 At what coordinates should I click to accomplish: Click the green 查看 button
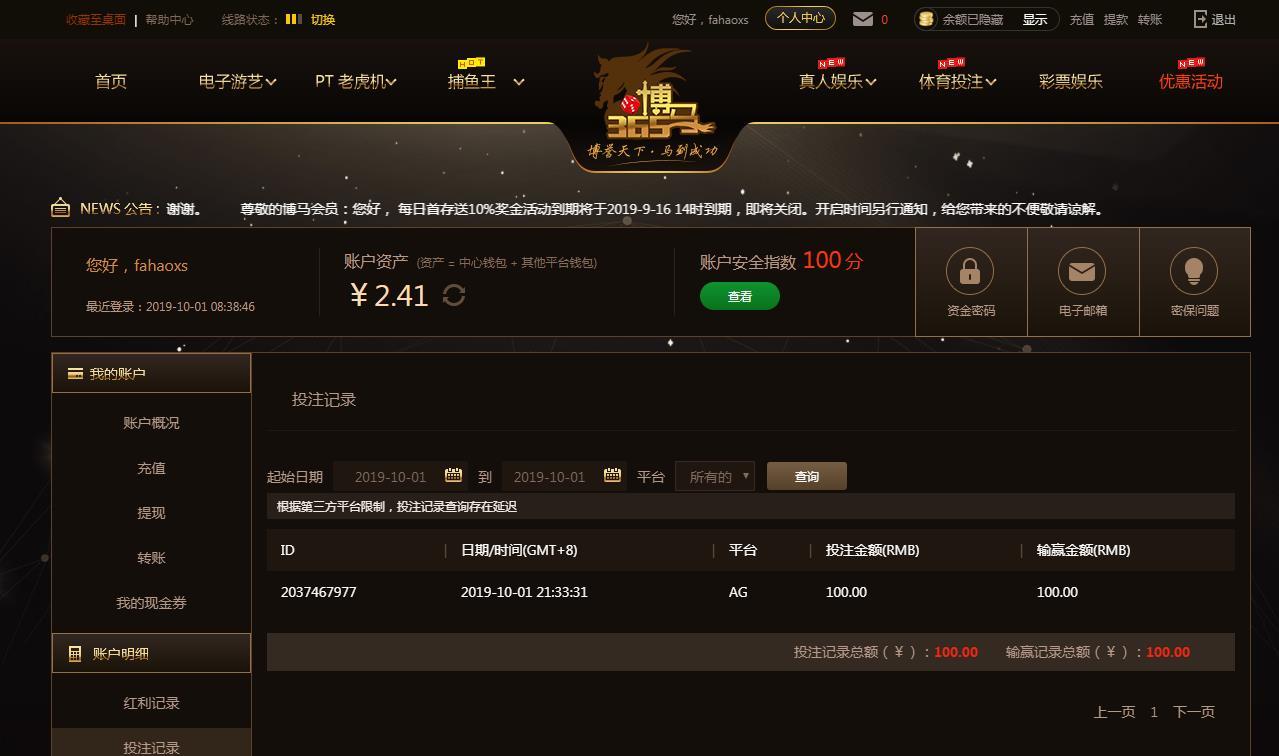740,296
